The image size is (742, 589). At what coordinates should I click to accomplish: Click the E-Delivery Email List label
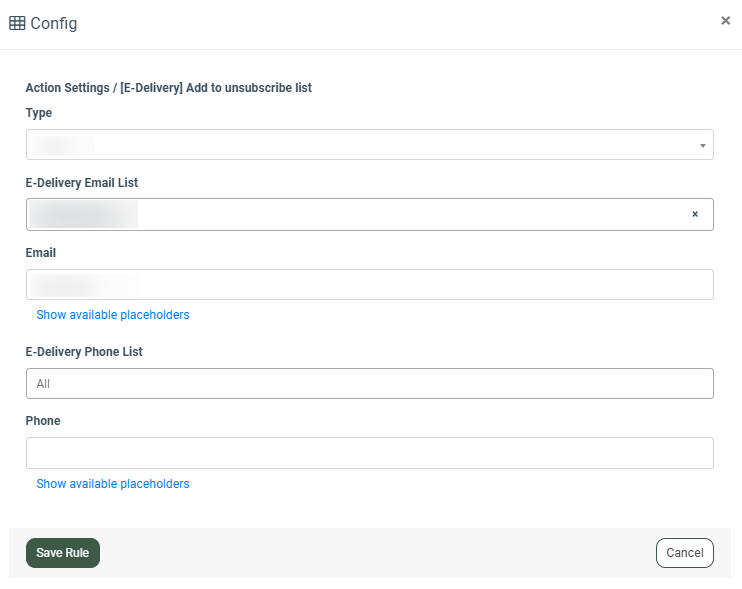[81, 183]
